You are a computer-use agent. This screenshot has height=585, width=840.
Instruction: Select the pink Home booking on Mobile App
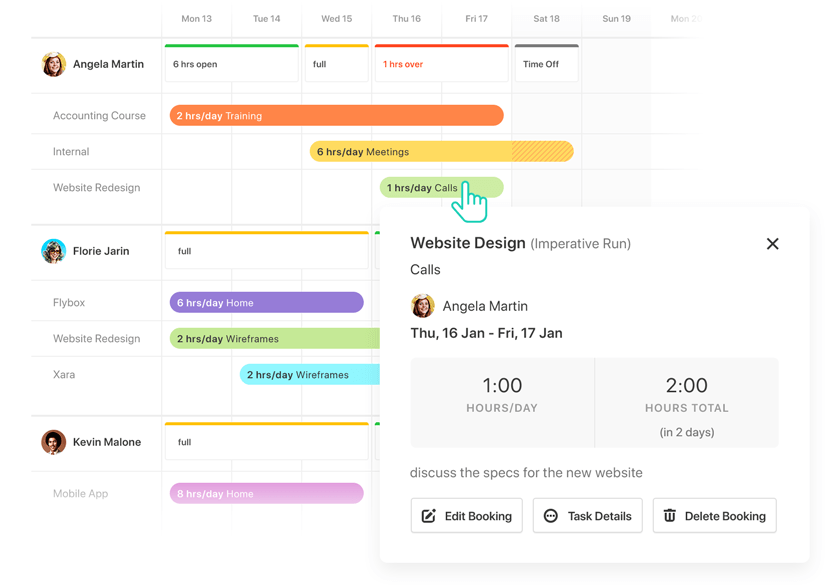265,493
